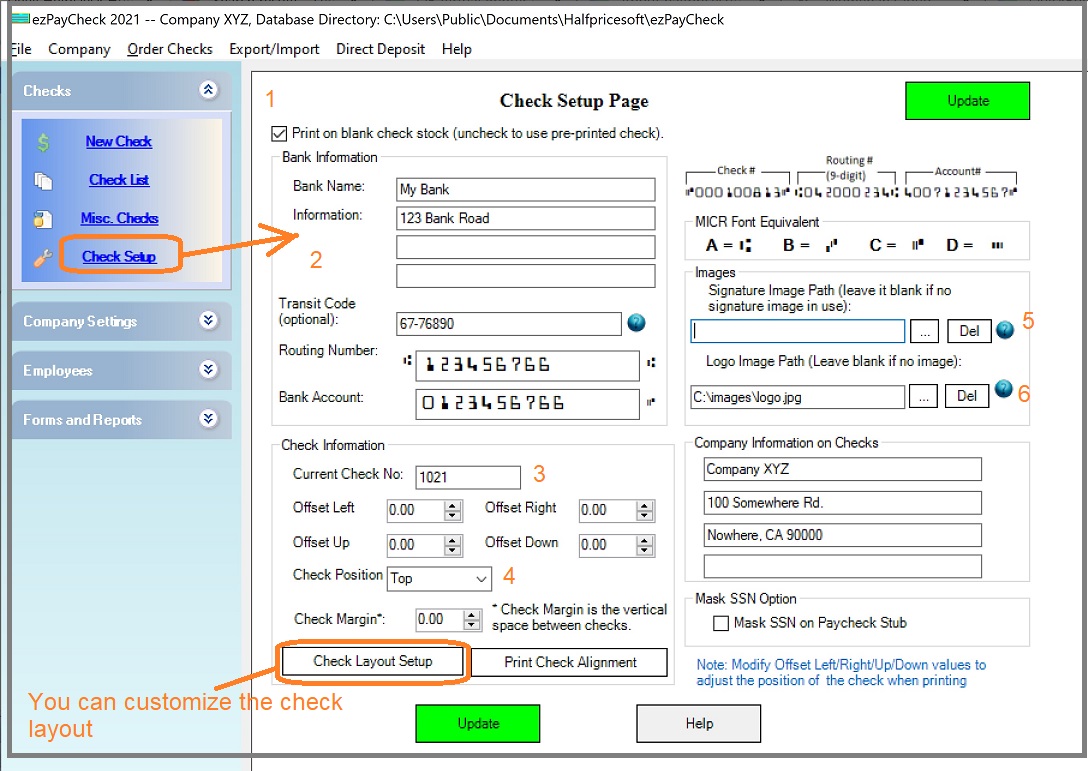Expand the Company Settings panel
1088x771 pixels.
[x=208, y=321]
